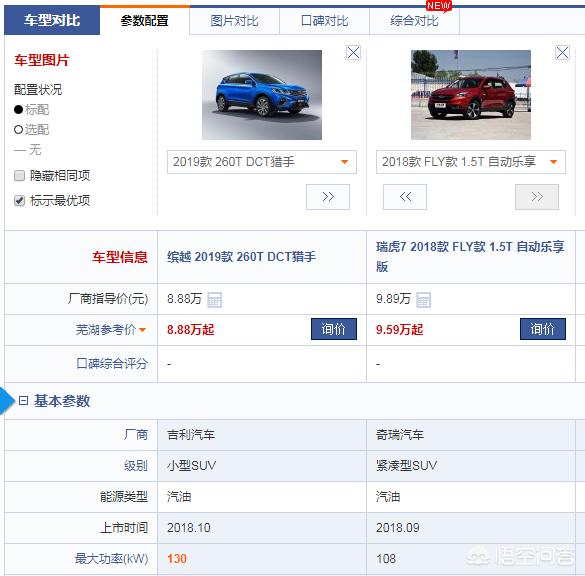
Task: Click the 车型图片 heading
Action: point(42,60)
